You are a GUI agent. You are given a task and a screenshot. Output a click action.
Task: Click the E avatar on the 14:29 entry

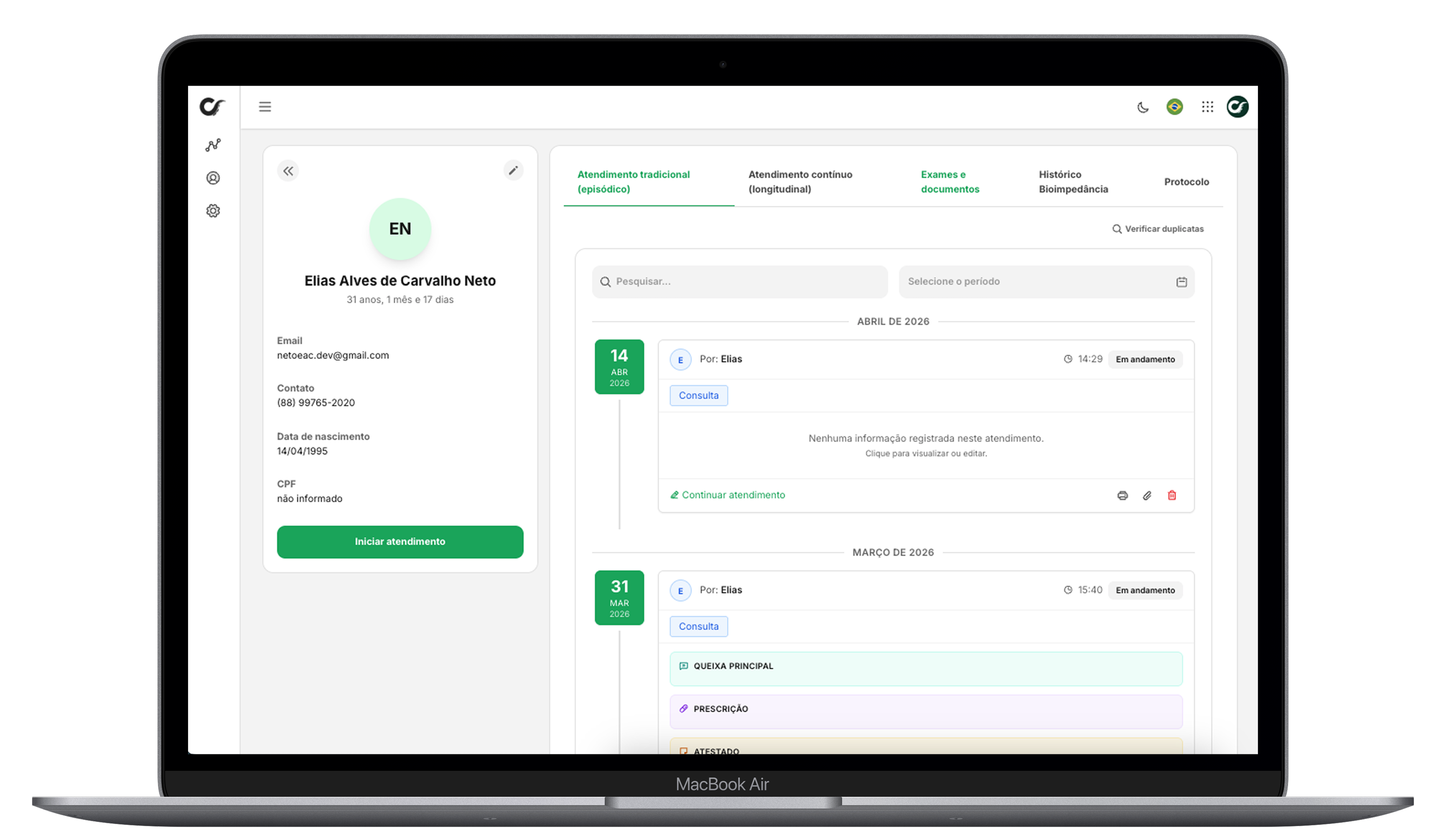680,360
